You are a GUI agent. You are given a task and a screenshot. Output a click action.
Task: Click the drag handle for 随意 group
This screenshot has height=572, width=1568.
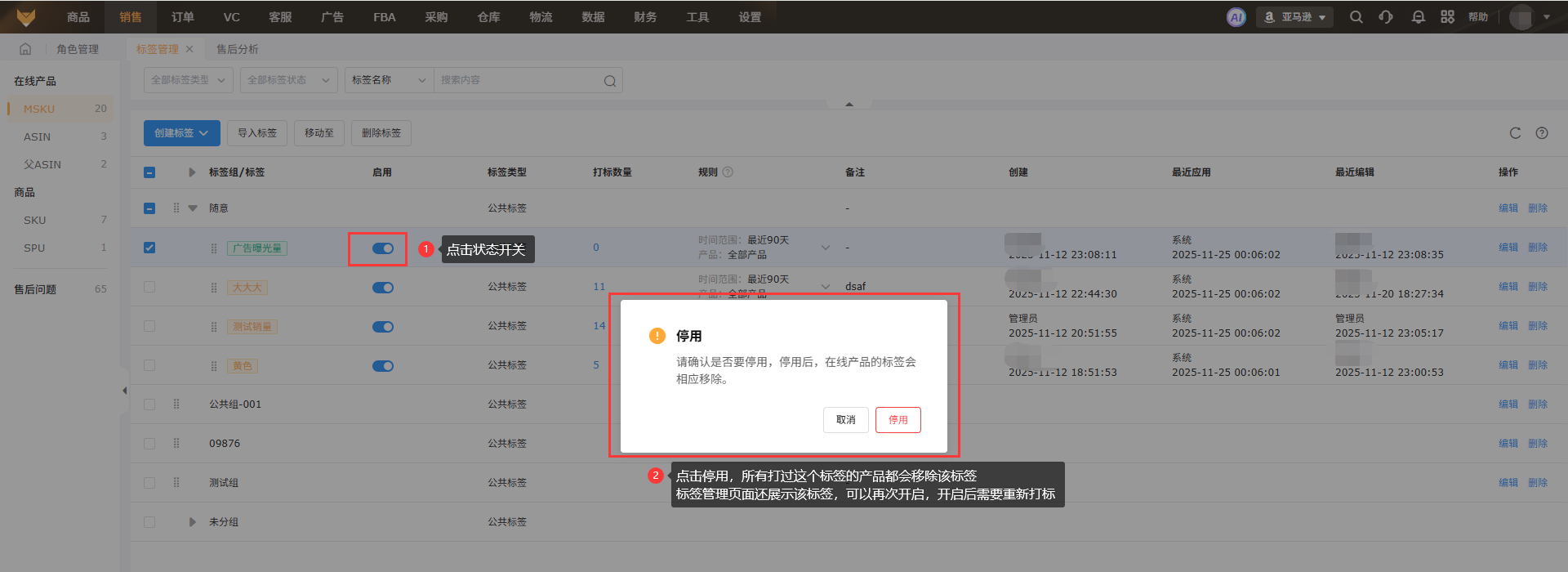tap(176, 208)
